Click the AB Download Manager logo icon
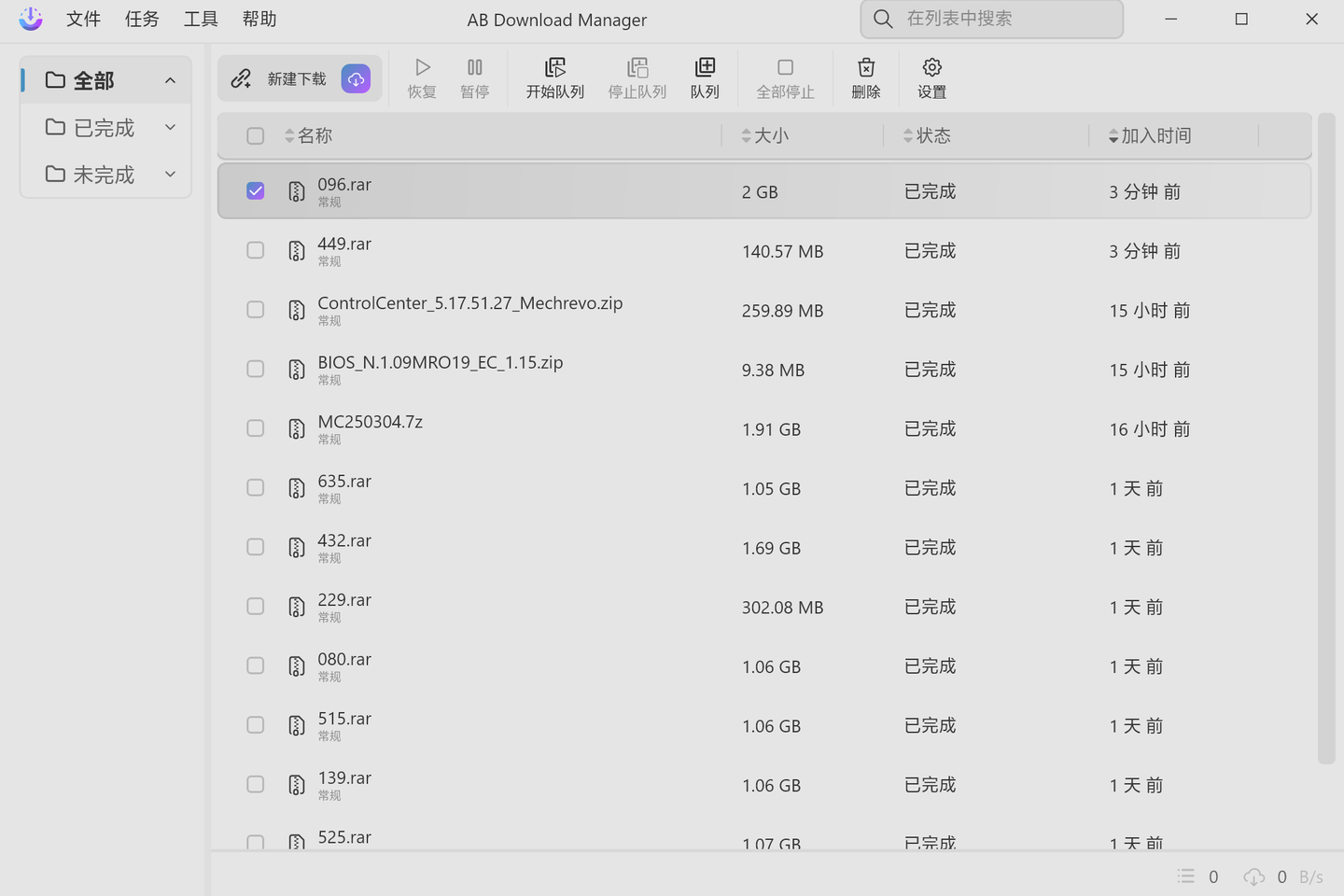Image resolution: width=1344 pixels, height=896 pixels. [31, 19]
